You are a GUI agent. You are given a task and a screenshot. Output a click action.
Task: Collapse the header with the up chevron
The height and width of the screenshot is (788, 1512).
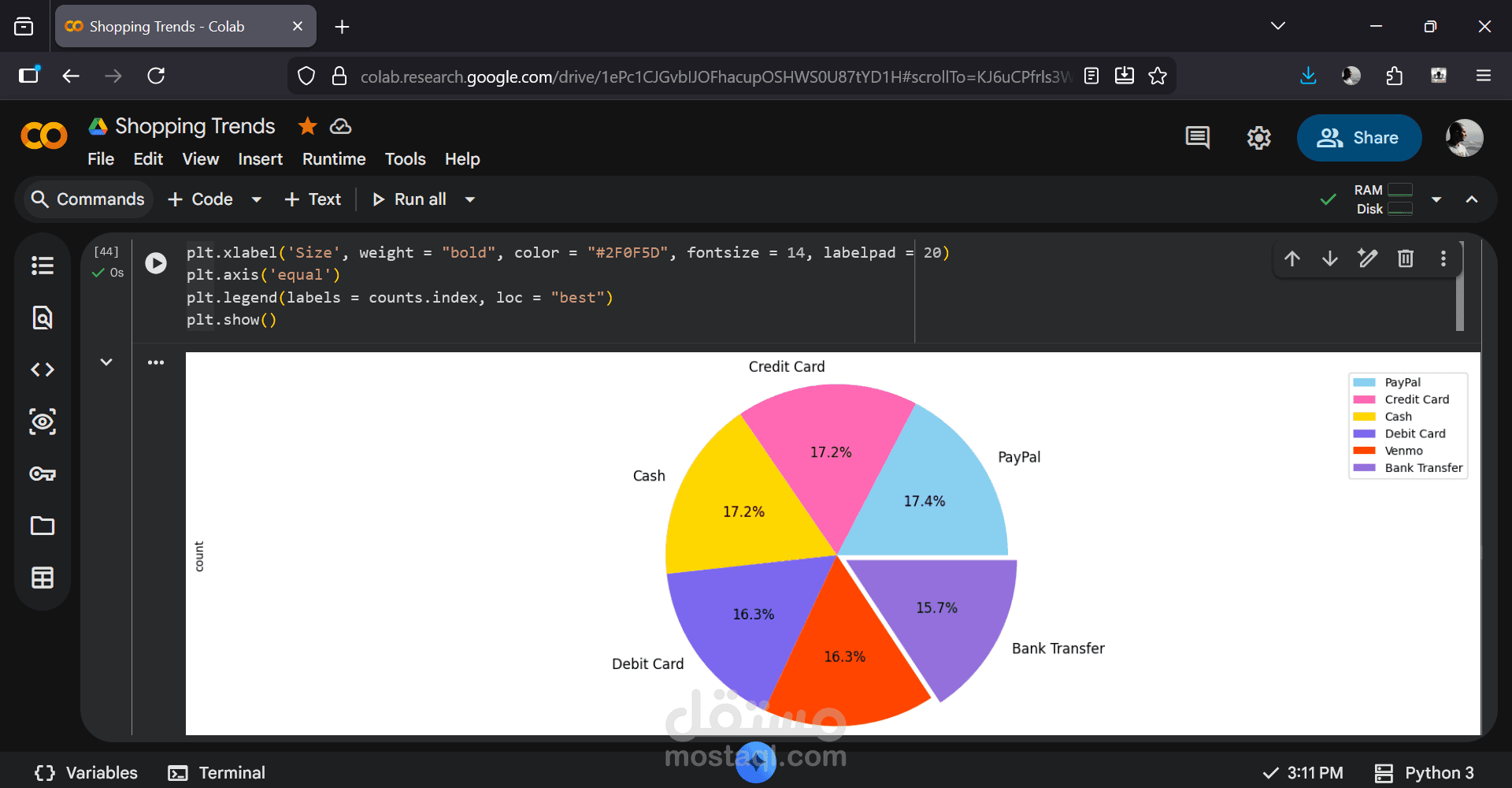point(1472,199)
